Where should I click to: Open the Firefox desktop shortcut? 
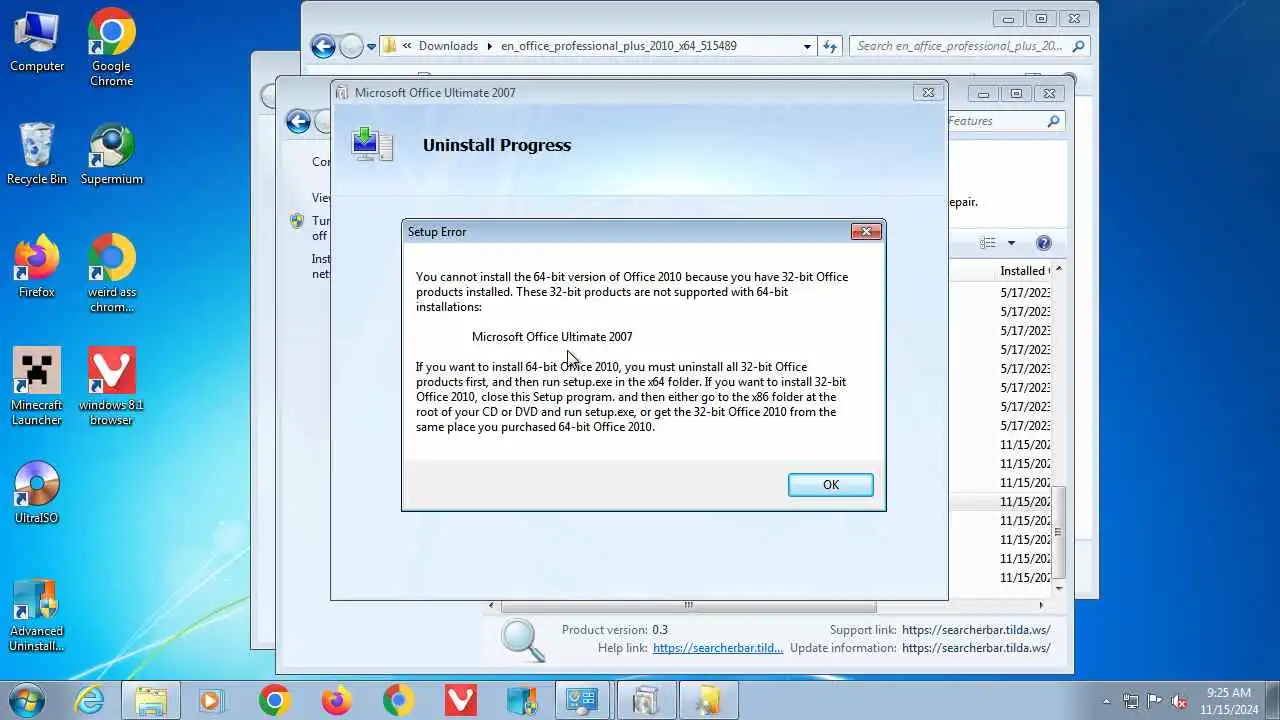[x=37, y=266]
